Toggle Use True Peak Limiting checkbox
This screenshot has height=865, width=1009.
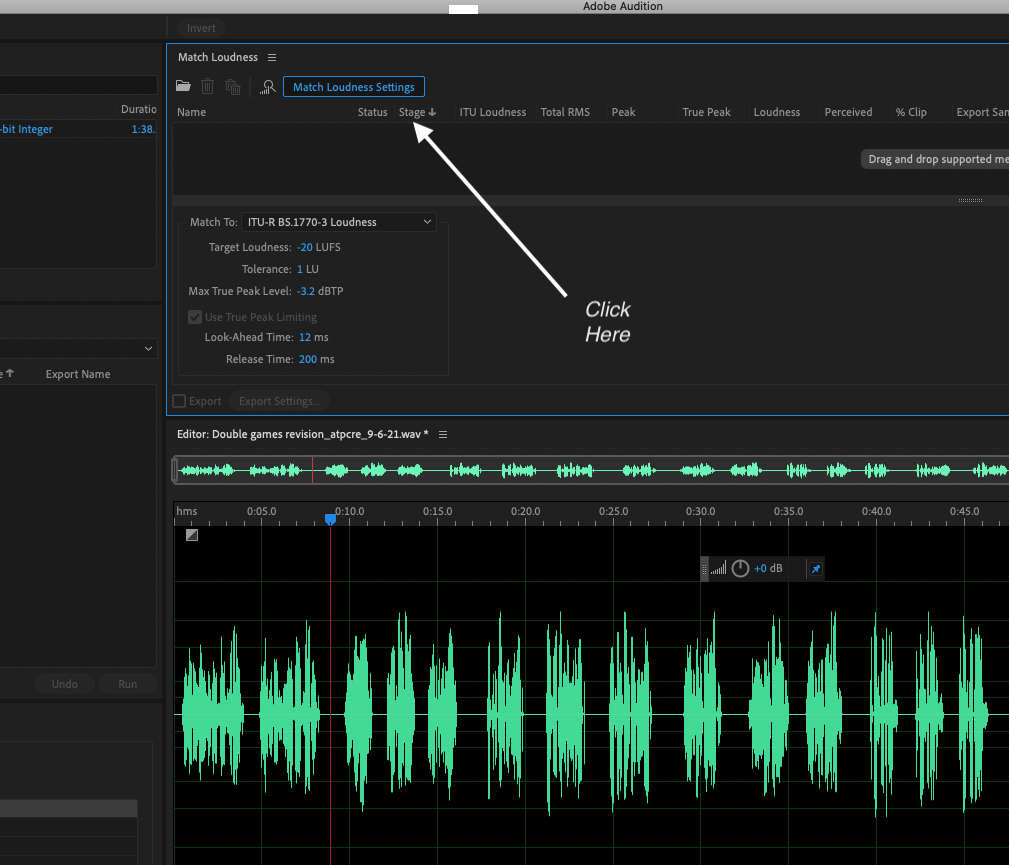(x=195, y=317)
